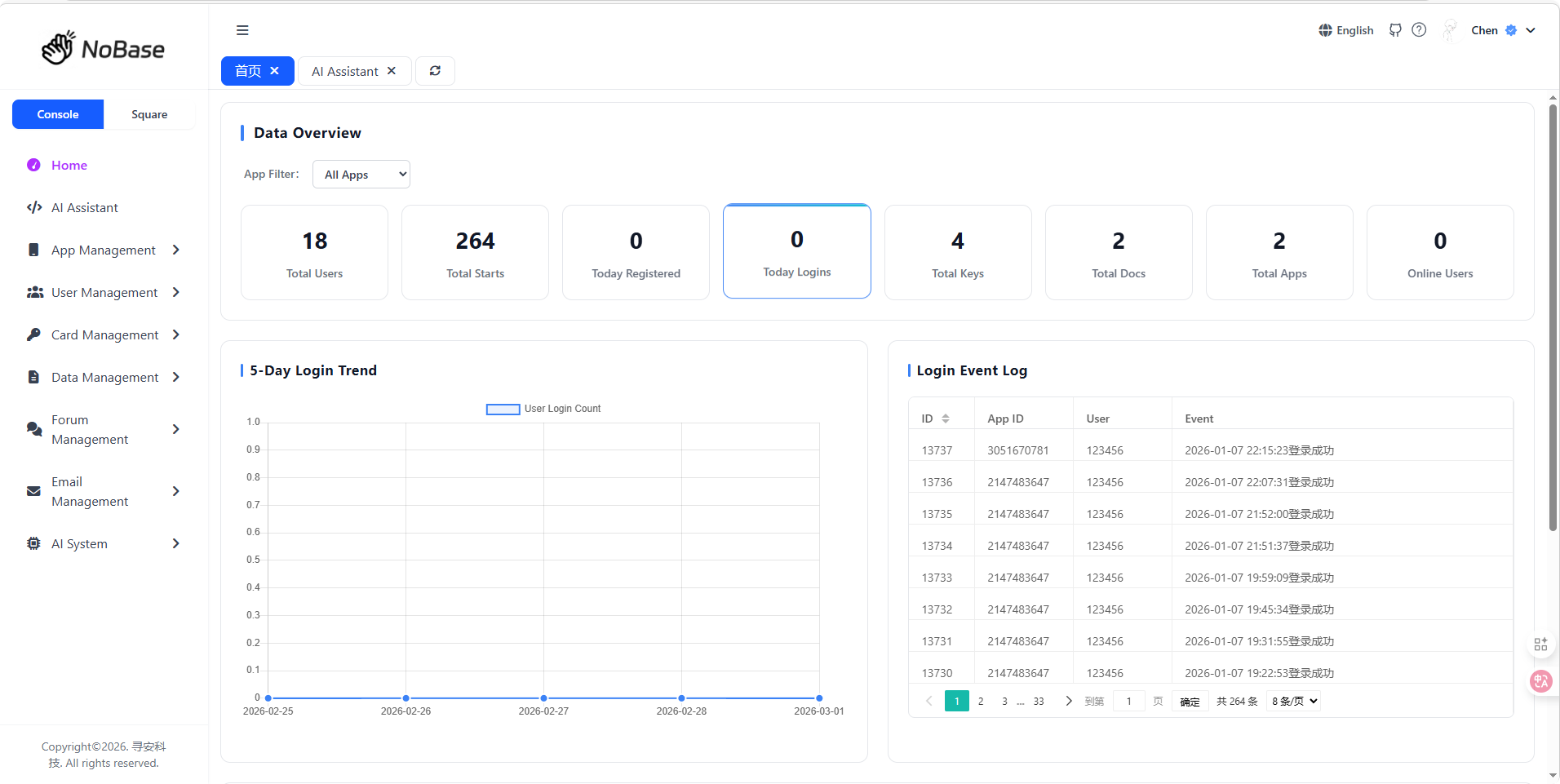1560x784 pixels.
Task: Click the floating widget icon near scrollbar
Action: pyautogui.click(x=1540, y=644)
